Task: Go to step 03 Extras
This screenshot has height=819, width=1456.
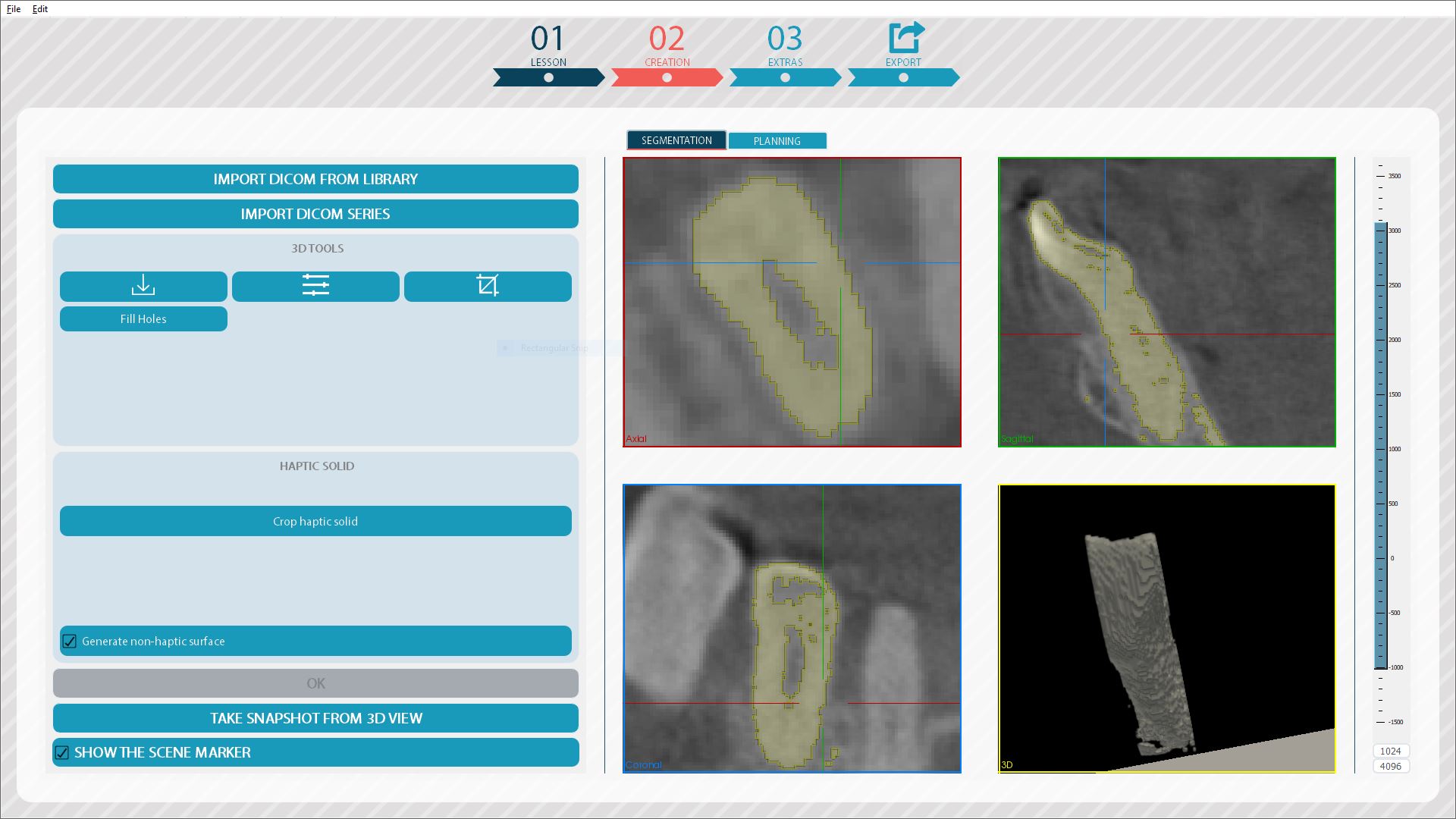Action: pos(785,55)
